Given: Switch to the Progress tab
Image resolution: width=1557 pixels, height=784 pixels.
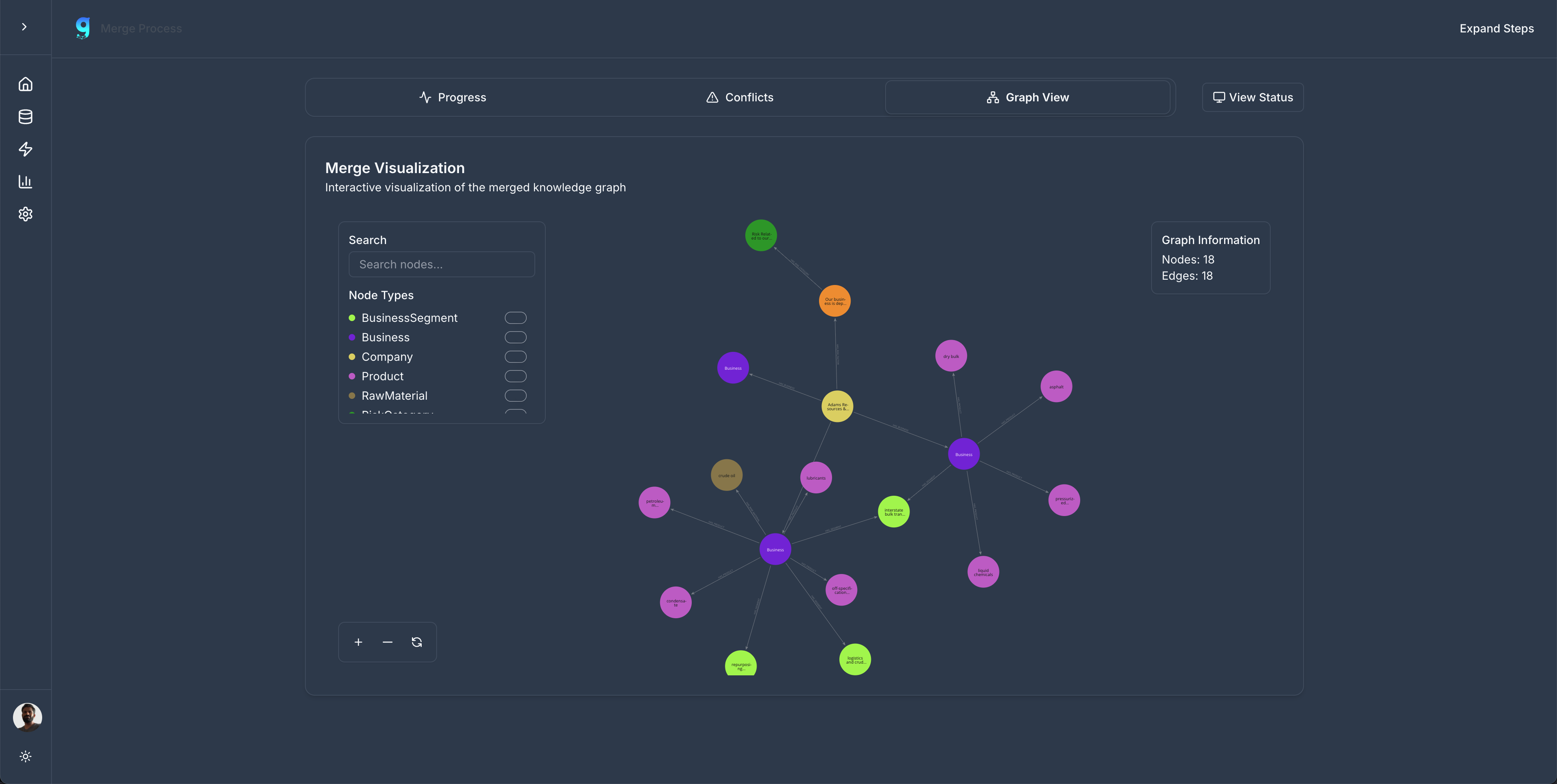Looking at the screenshot, I should pos(452,97).
